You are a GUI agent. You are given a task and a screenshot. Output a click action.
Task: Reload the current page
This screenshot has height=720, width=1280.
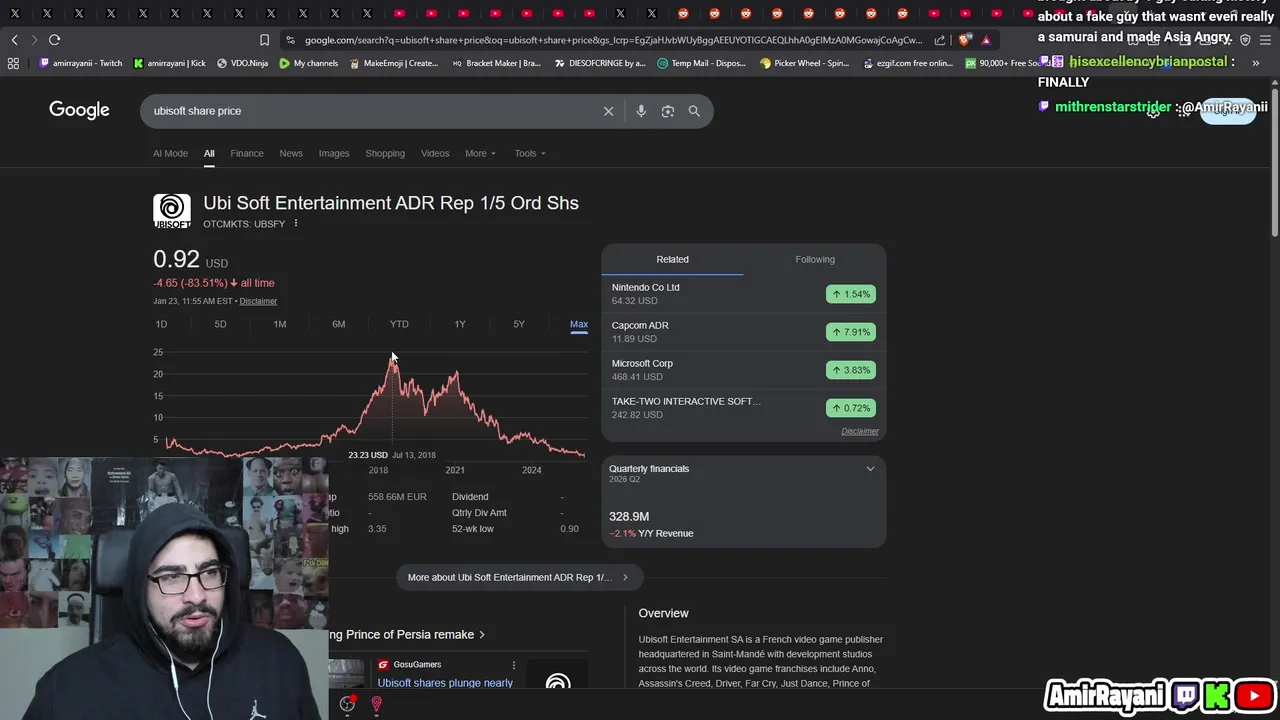click(x=54, y=40)
